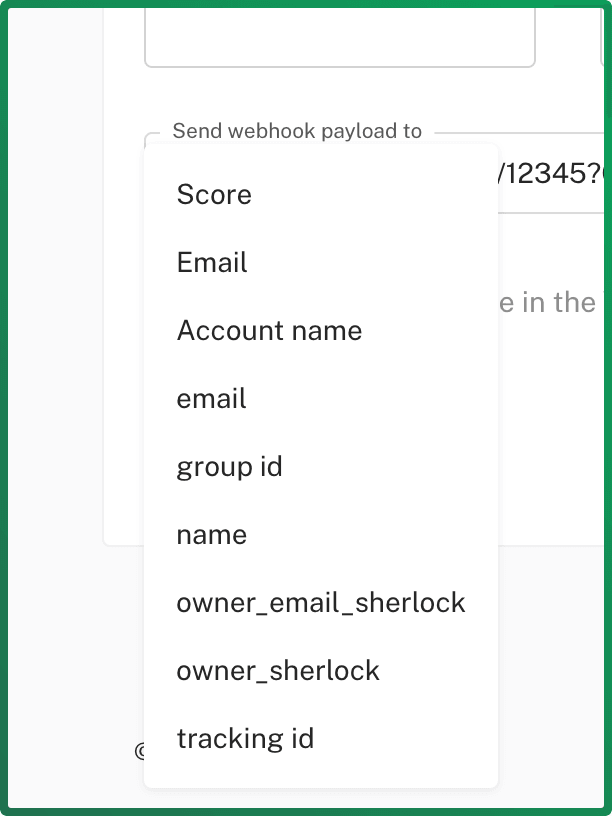Insert the group id variable
Viewport: 612px width, 816px height.
(321, 467)
